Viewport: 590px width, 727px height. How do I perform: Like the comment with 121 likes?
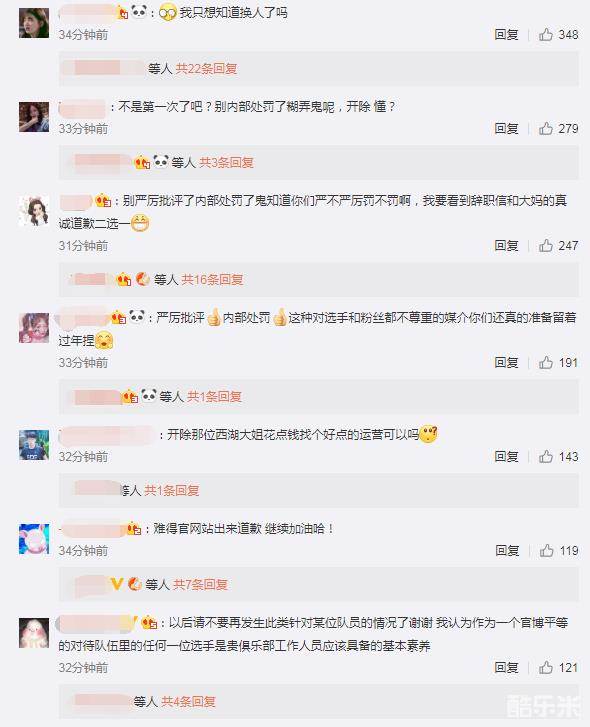click(546, 667)
